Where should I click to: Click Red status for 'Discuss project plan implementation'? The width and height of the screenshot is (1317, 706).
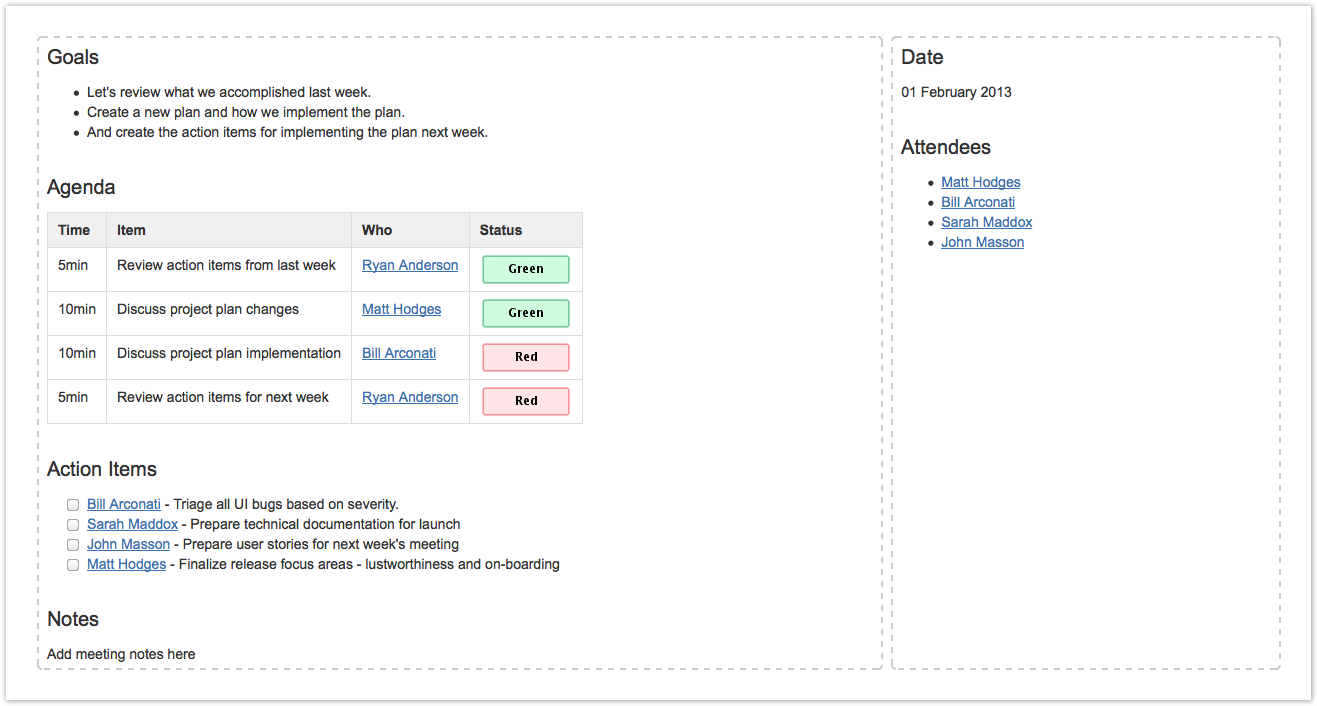coord(526,357)
